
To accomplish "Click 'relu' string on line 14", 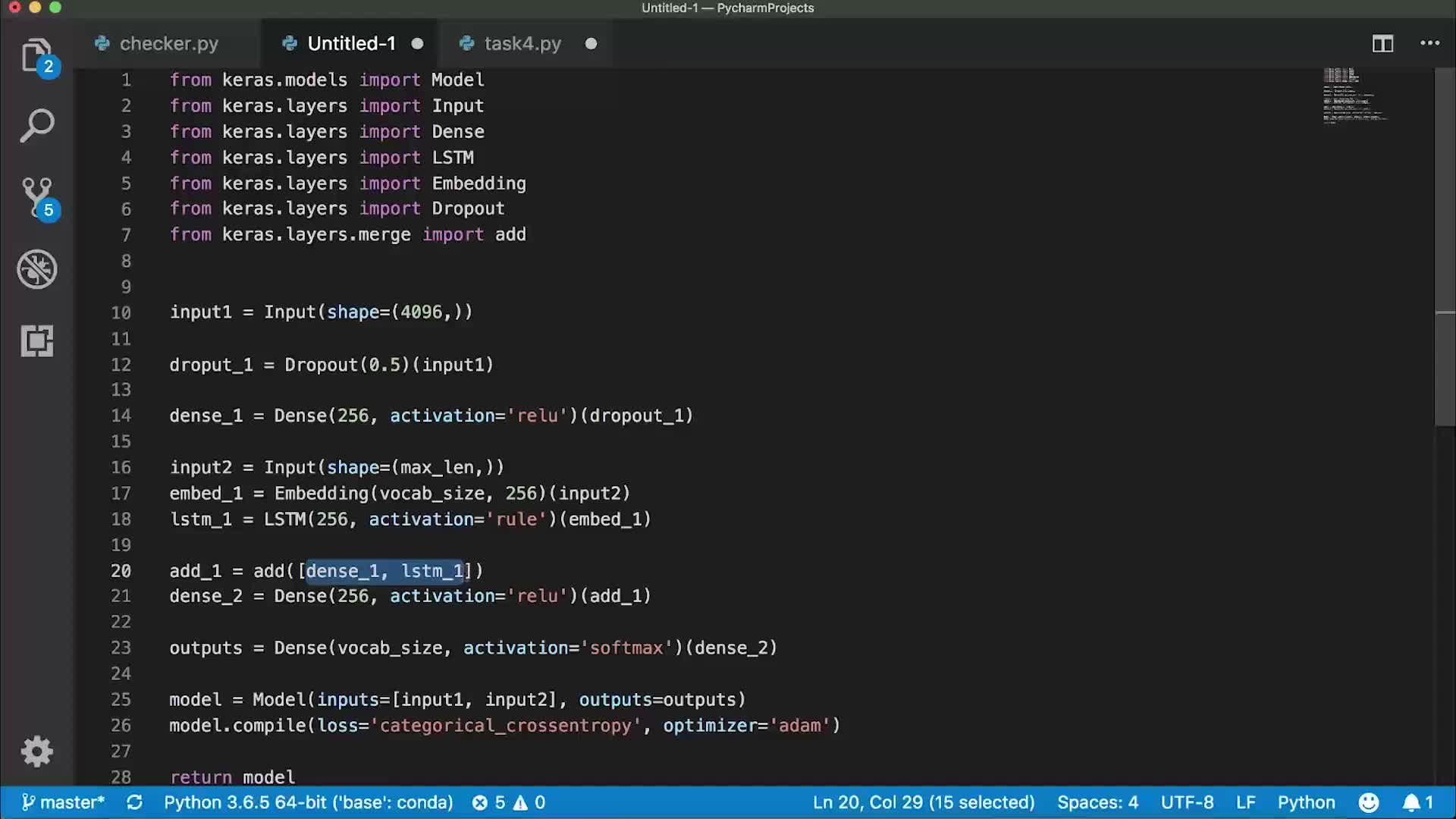I will pos(537,416).
